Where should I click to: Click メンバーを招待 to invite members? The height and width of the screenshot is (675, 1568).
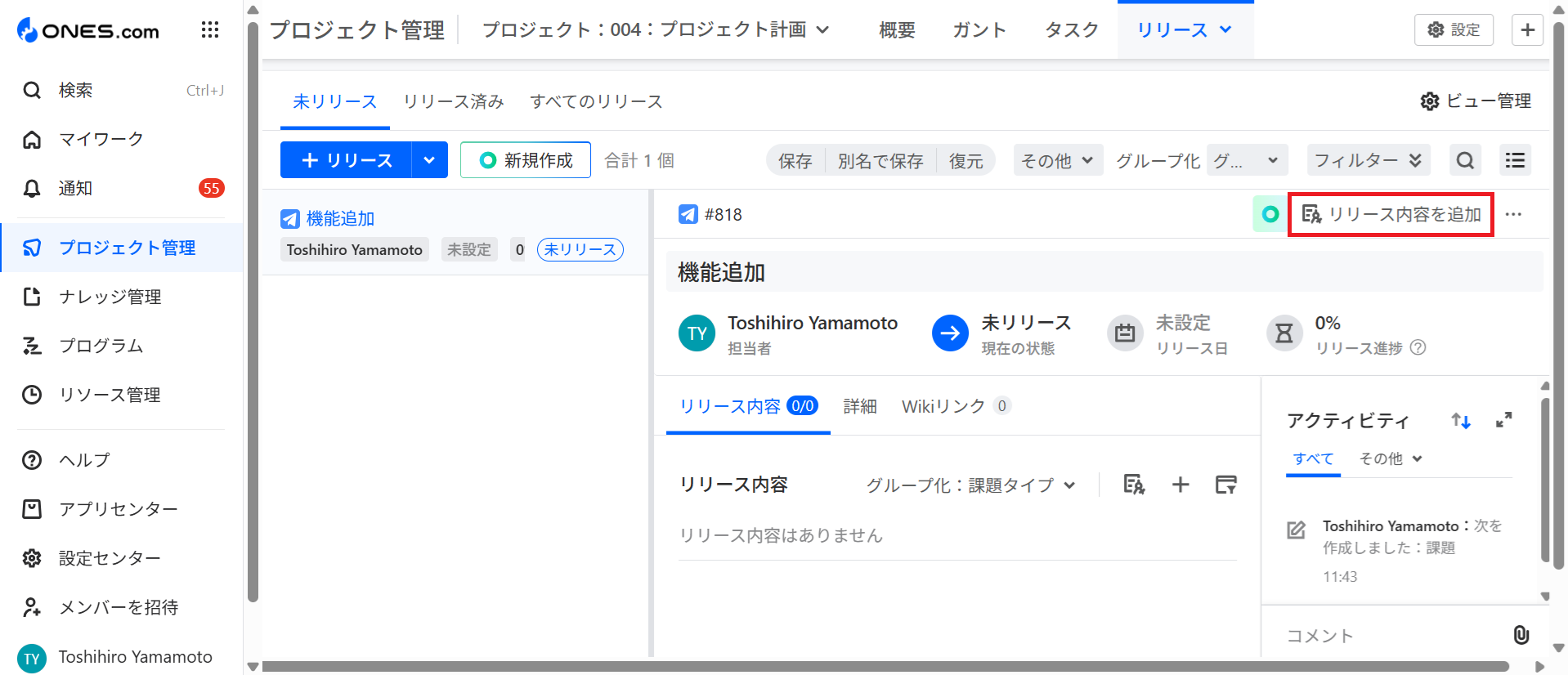(123, 607)
